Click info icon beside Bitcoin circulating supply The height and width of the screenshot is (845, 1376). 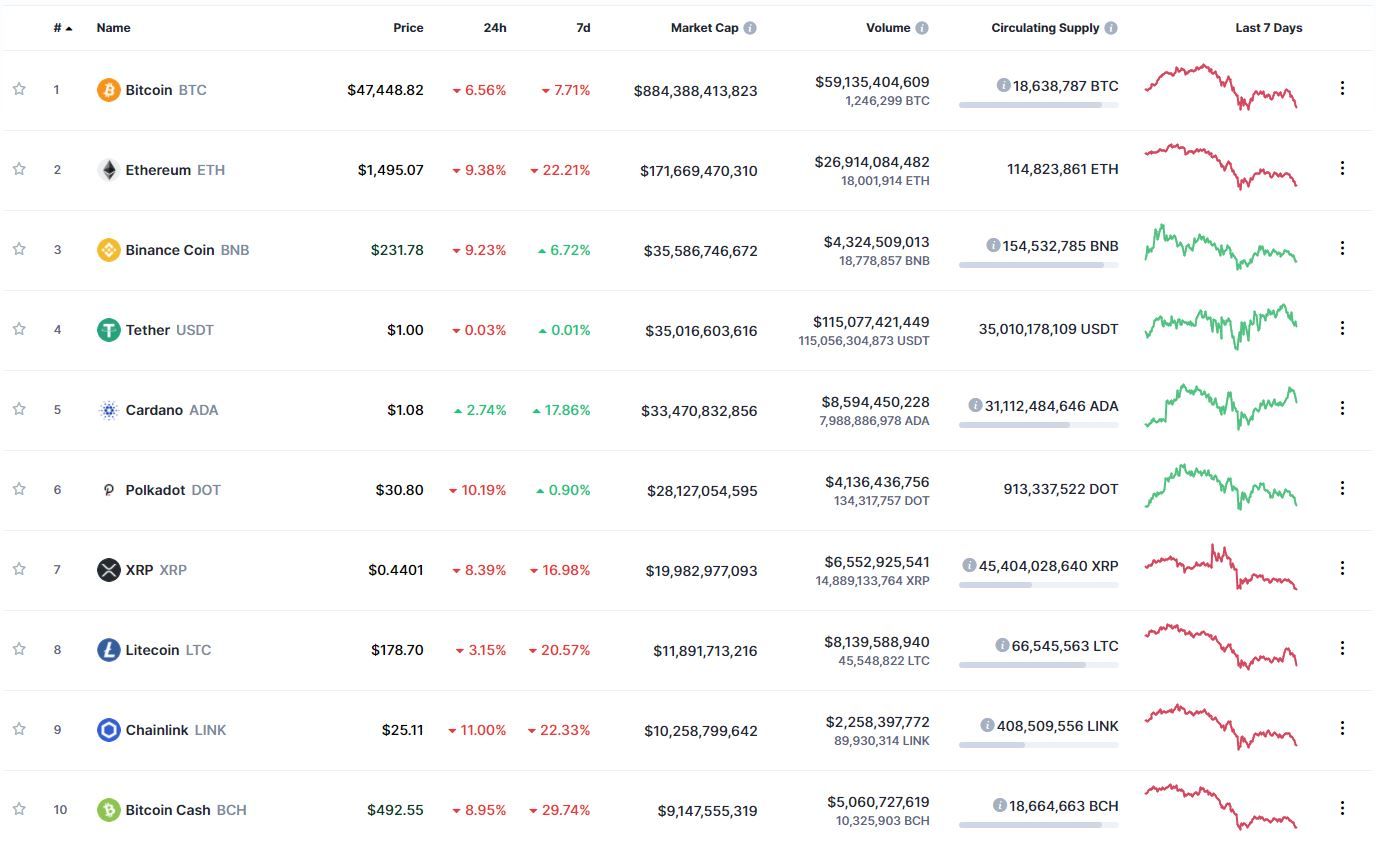[1003, 86]
